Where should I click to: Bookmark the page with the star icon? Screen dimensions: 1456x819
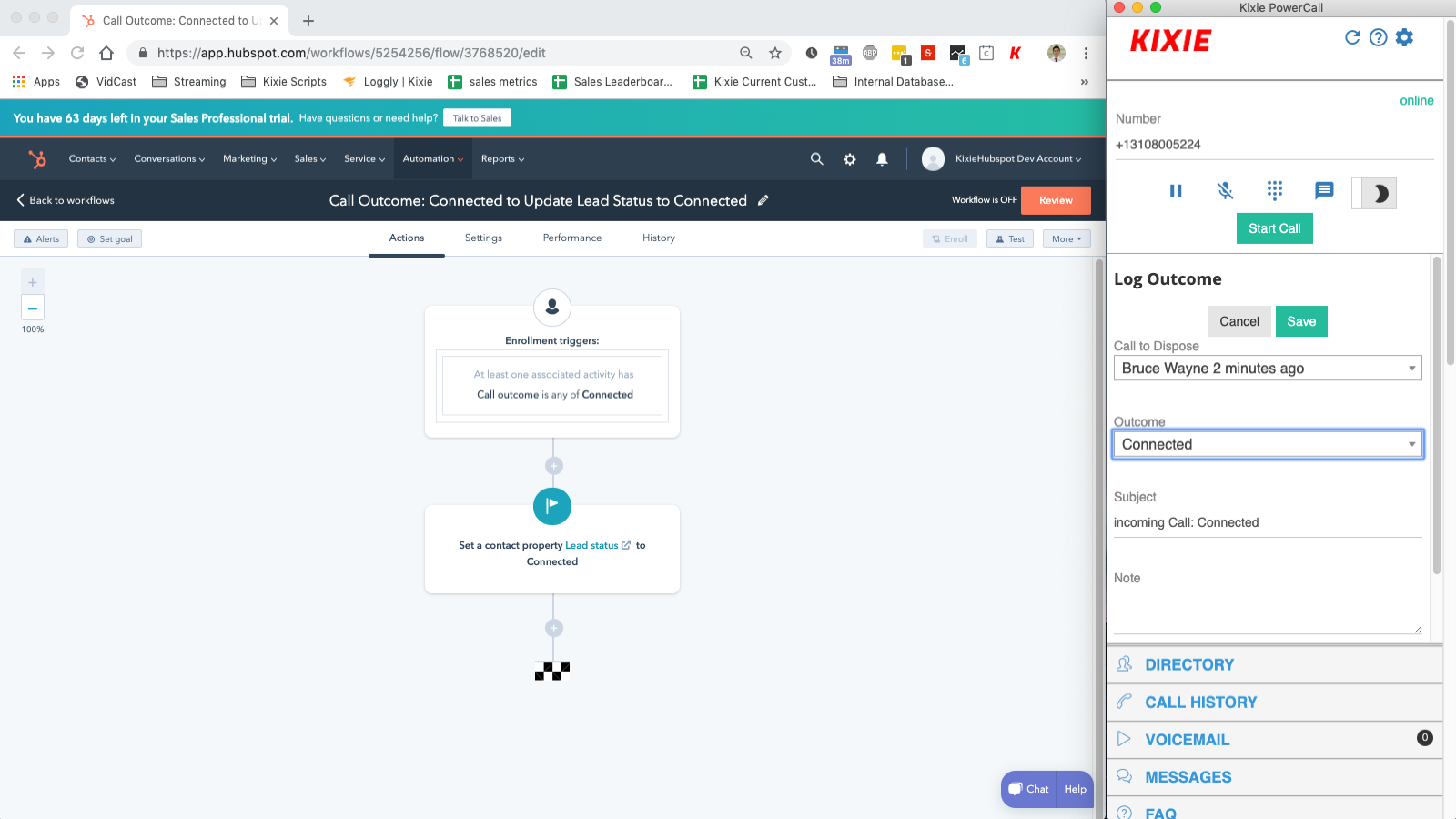(775, 53)
